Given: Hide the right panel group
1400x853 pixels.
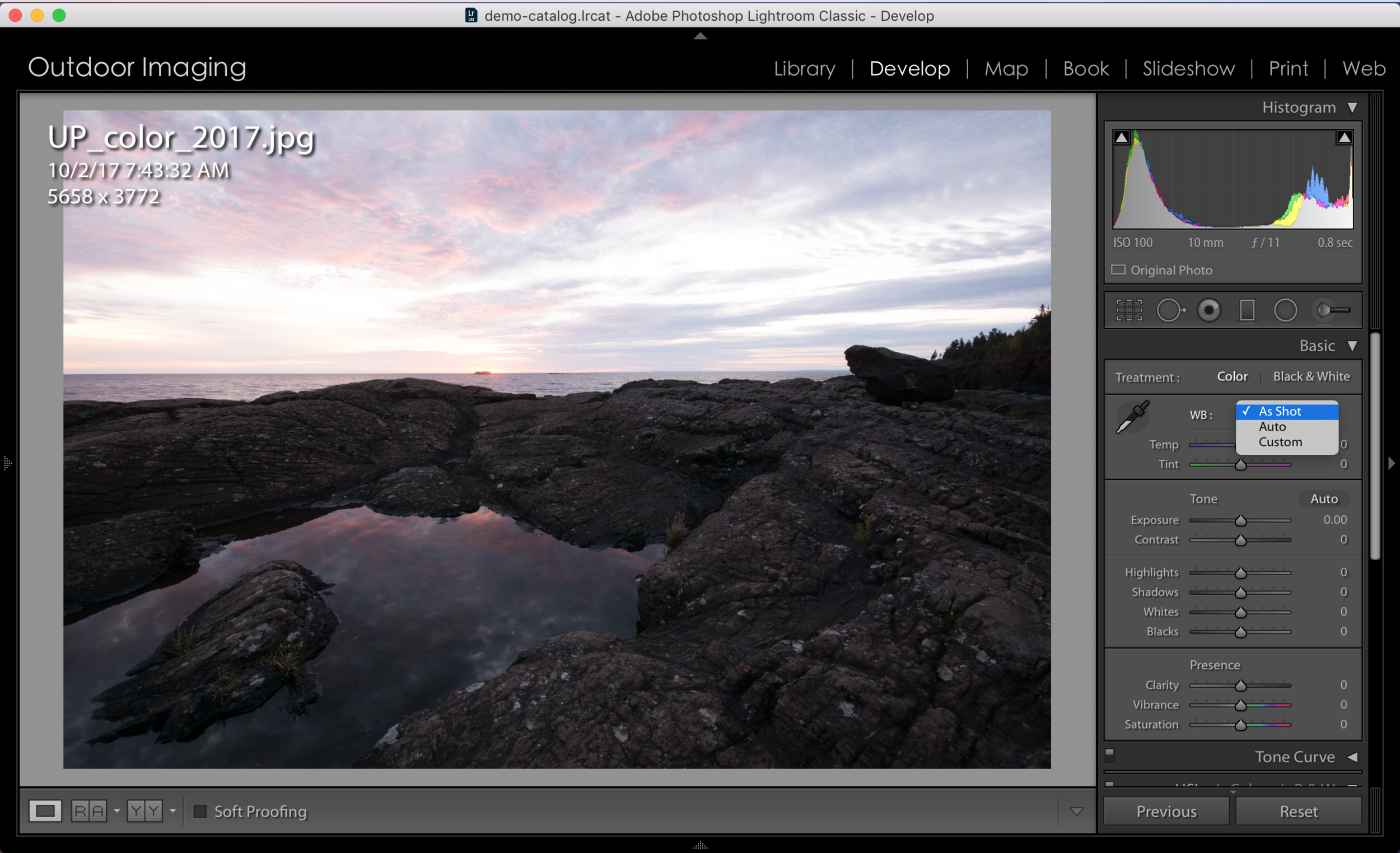Looking at the screenshot, I should tap(1392, 463).
